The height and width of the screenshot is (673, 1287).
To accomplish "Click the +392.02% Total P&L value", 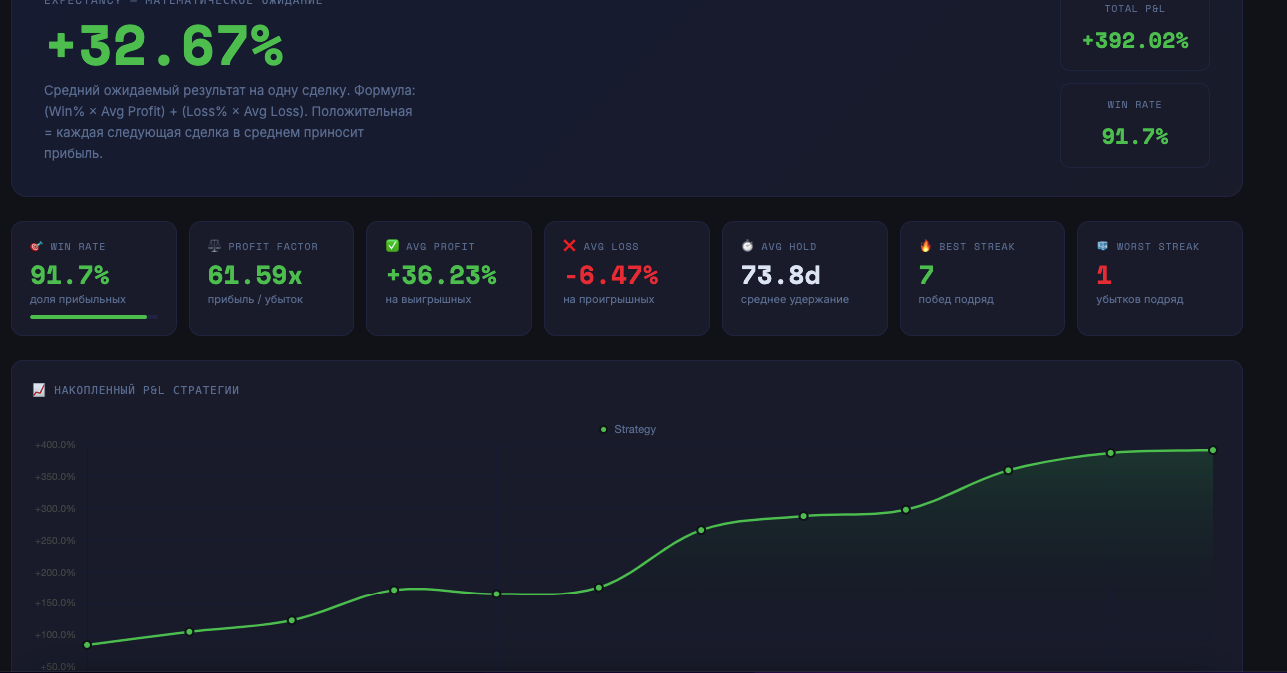I will 1135,41.
